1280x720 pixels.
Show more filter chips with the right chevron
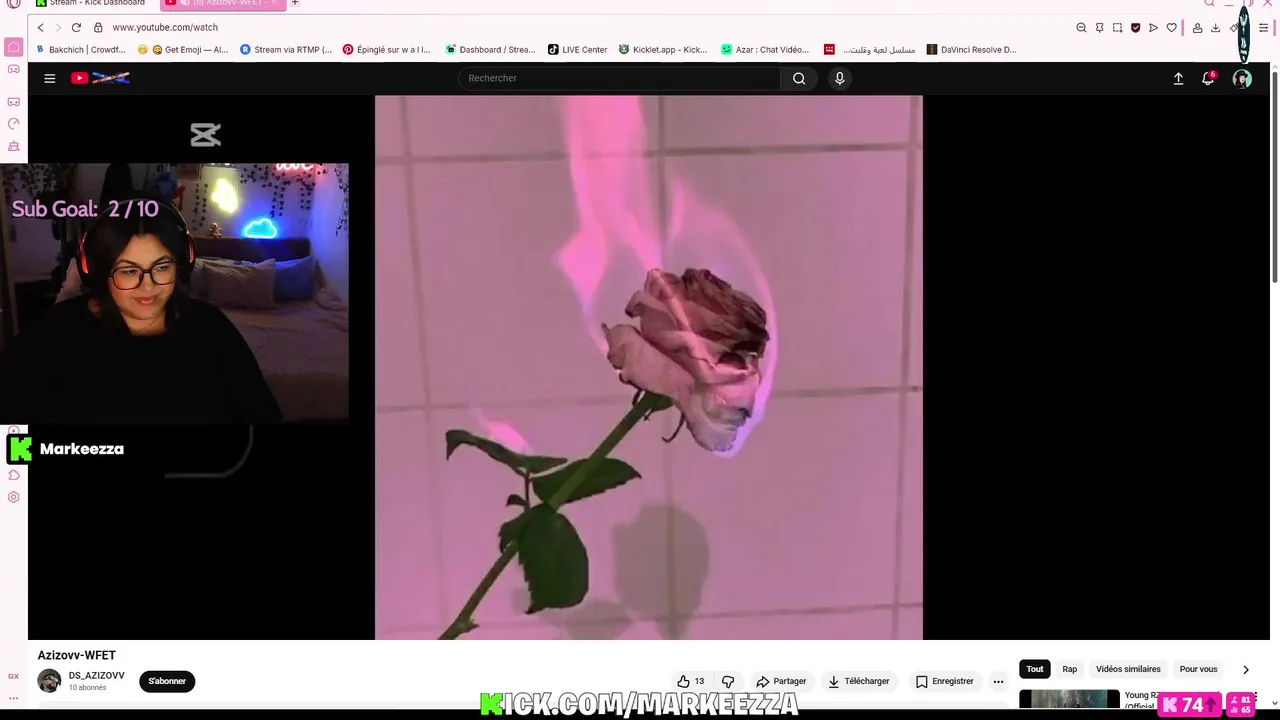(x=1245, y=669)
